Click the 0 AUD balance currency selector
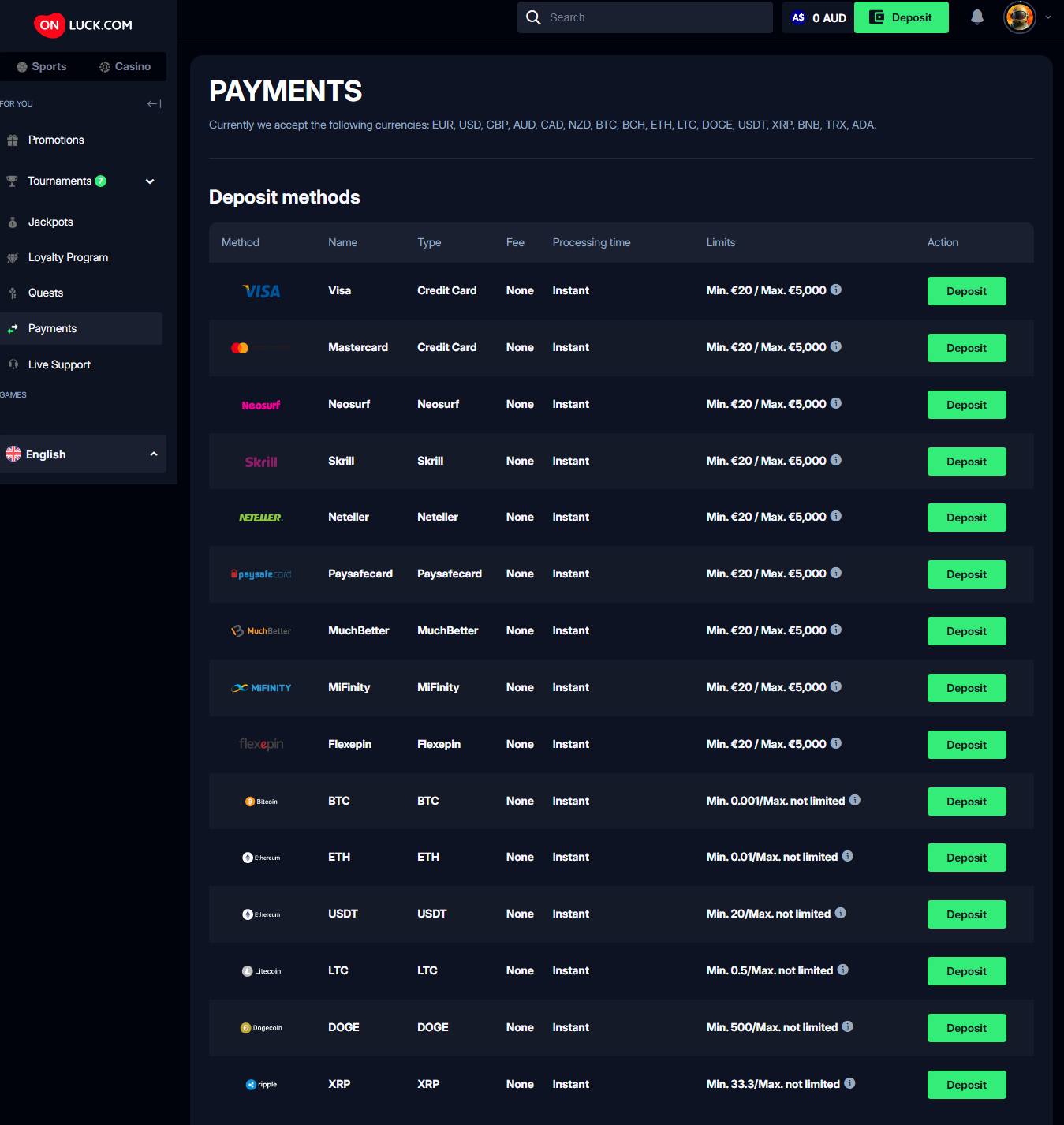This screenshot has height=1125, width=1064. tap(818, 17)
